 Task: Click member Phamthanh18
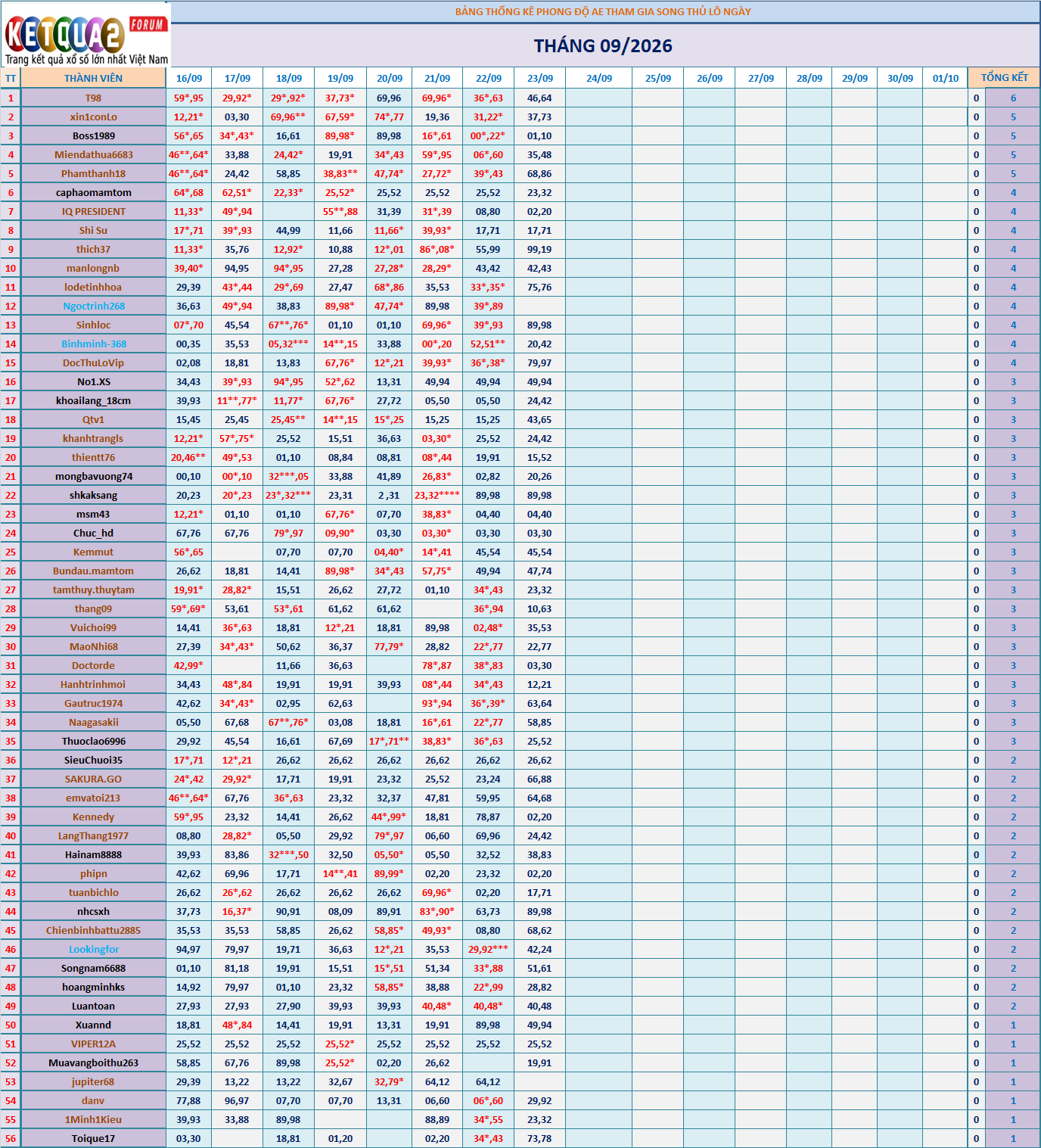[x=93, y=174]
